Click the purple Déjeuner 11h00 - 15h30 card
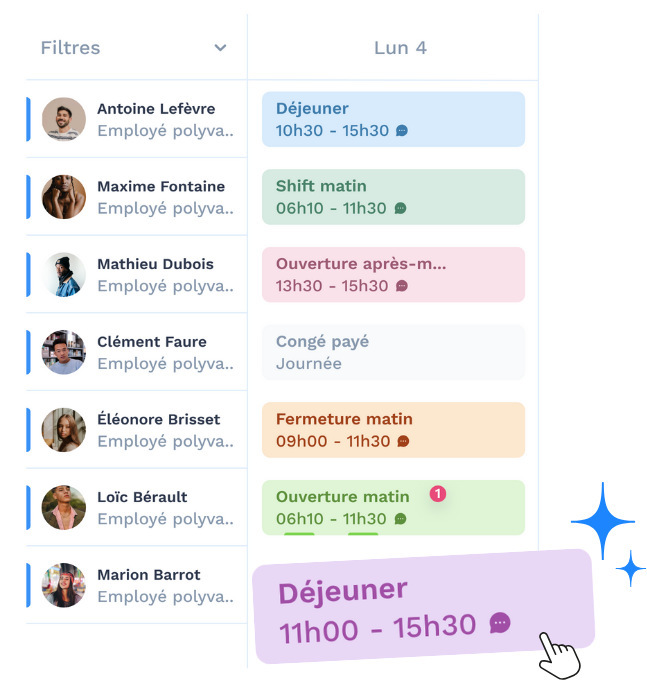This screenshot has height=681, width=647. (423, 606)
